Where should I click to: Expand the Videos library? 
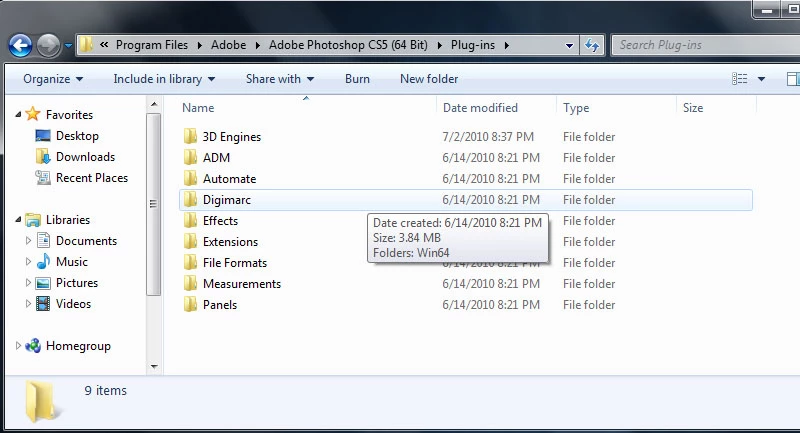click(x=28, y=303)
